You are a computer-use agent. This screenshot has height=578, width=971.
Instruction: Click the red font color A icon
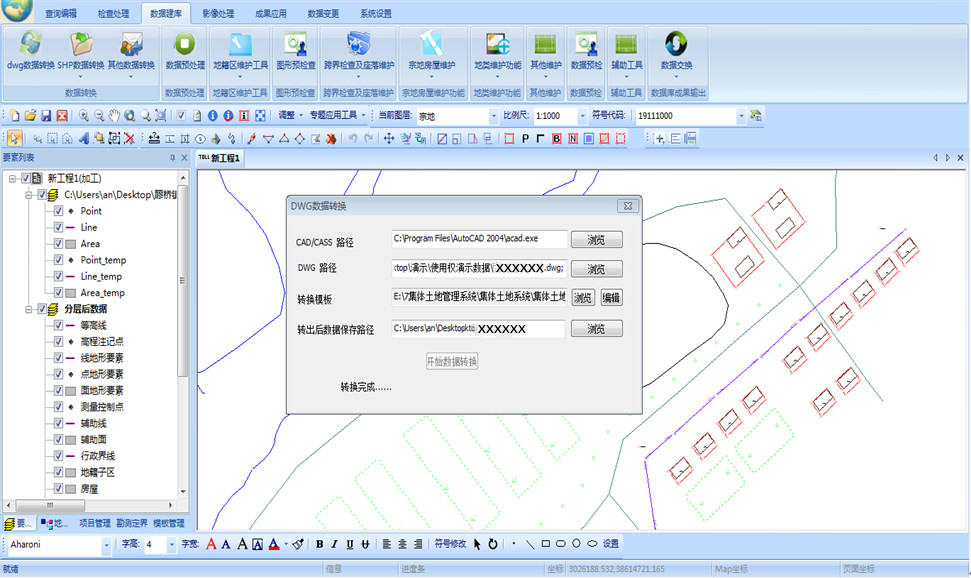pyautogui.click(x=211, y=545)
